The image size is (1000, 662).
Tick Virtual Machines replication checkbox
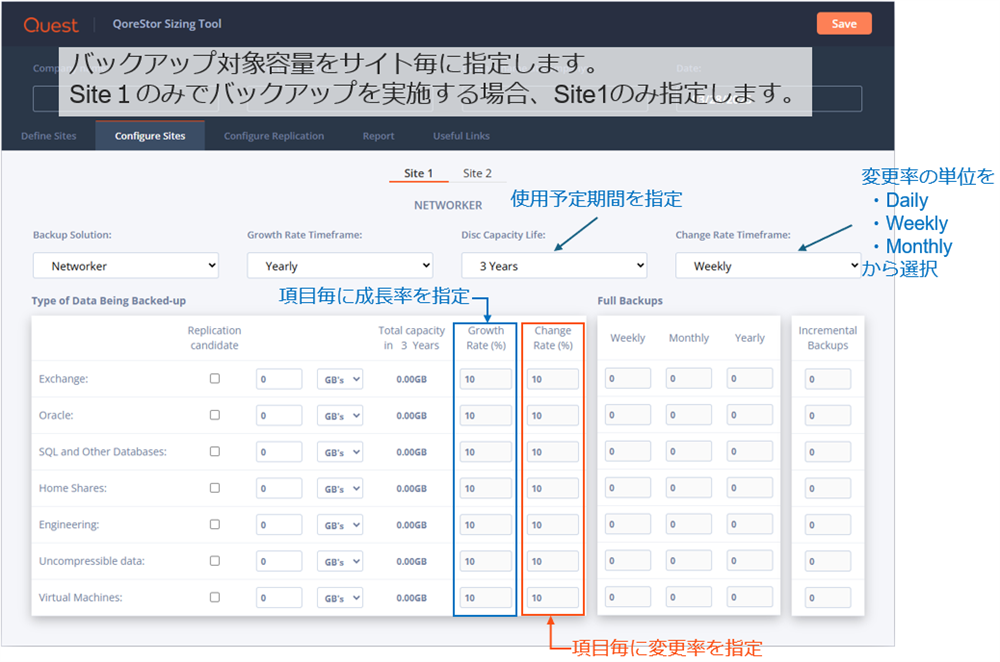(x=215, y=597)
